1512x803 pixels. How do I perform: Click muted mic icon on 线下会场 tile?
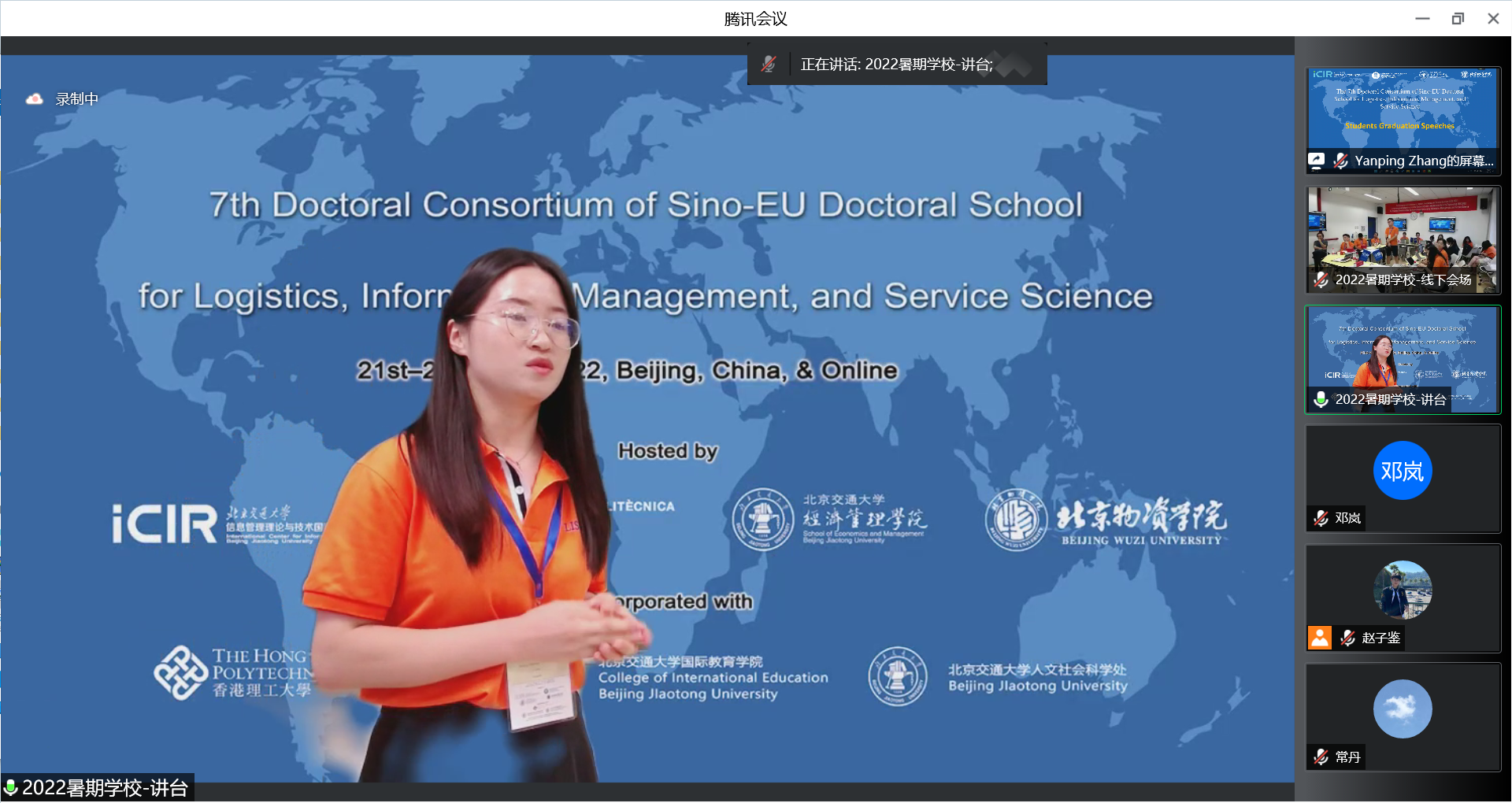[1321, 279]
